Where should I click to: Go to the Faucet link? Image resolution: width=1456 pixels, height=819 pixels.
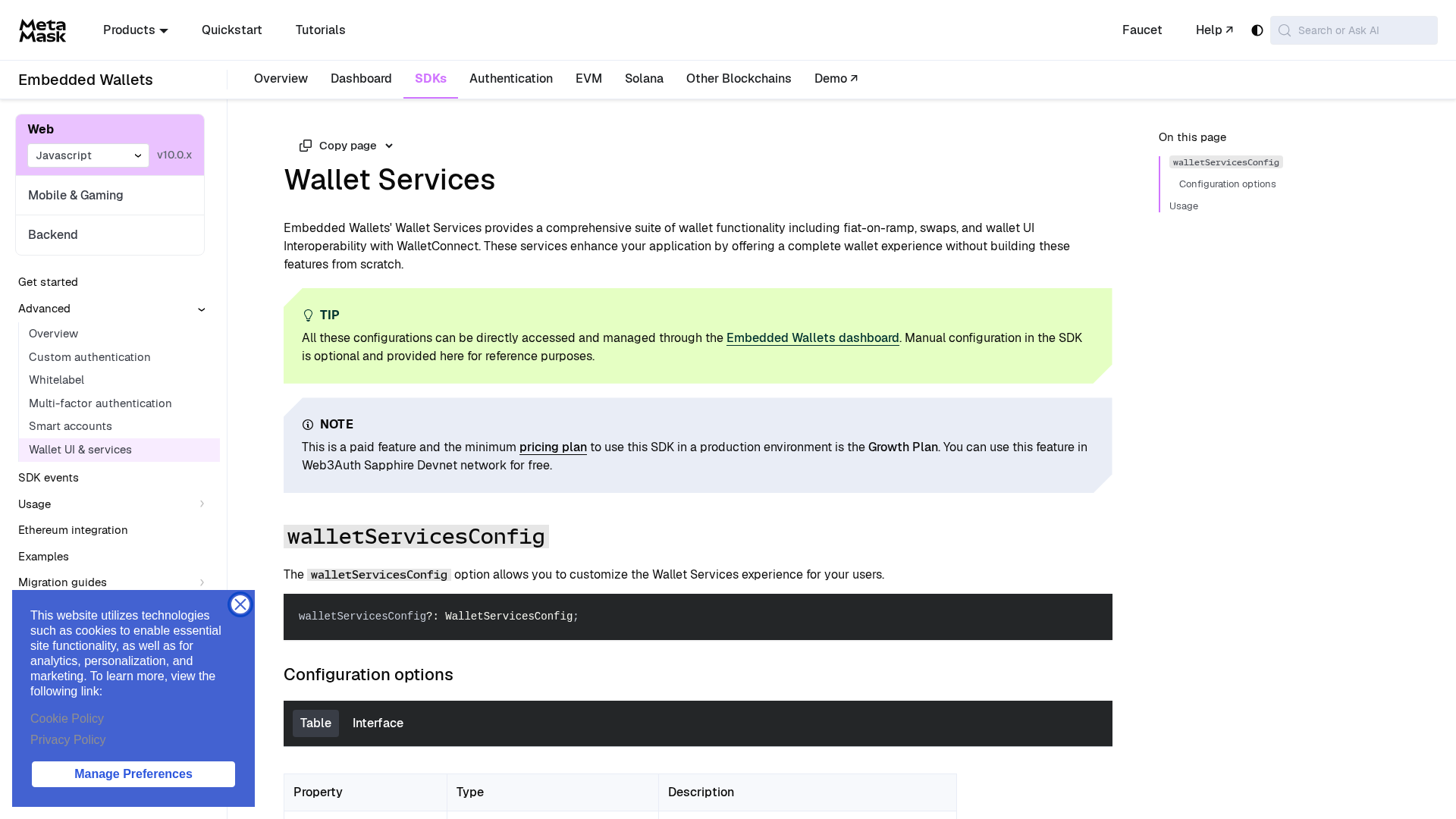(x=1141, y=30)
